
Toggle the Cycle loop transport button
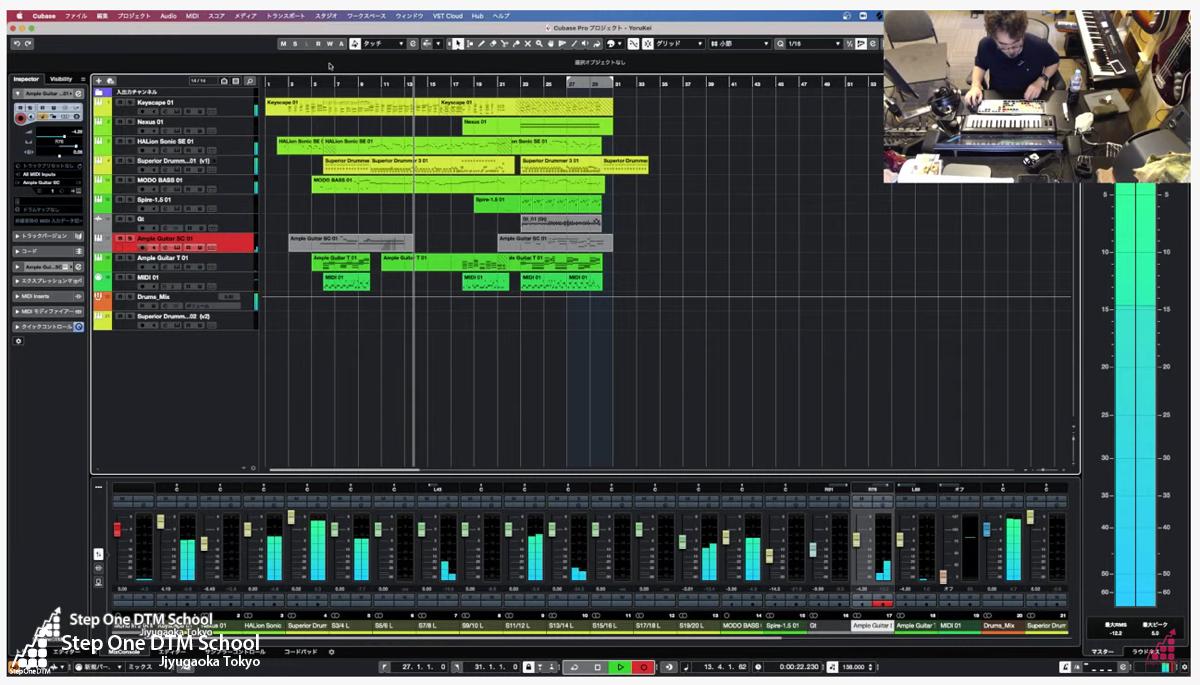(x=574, y=667)
